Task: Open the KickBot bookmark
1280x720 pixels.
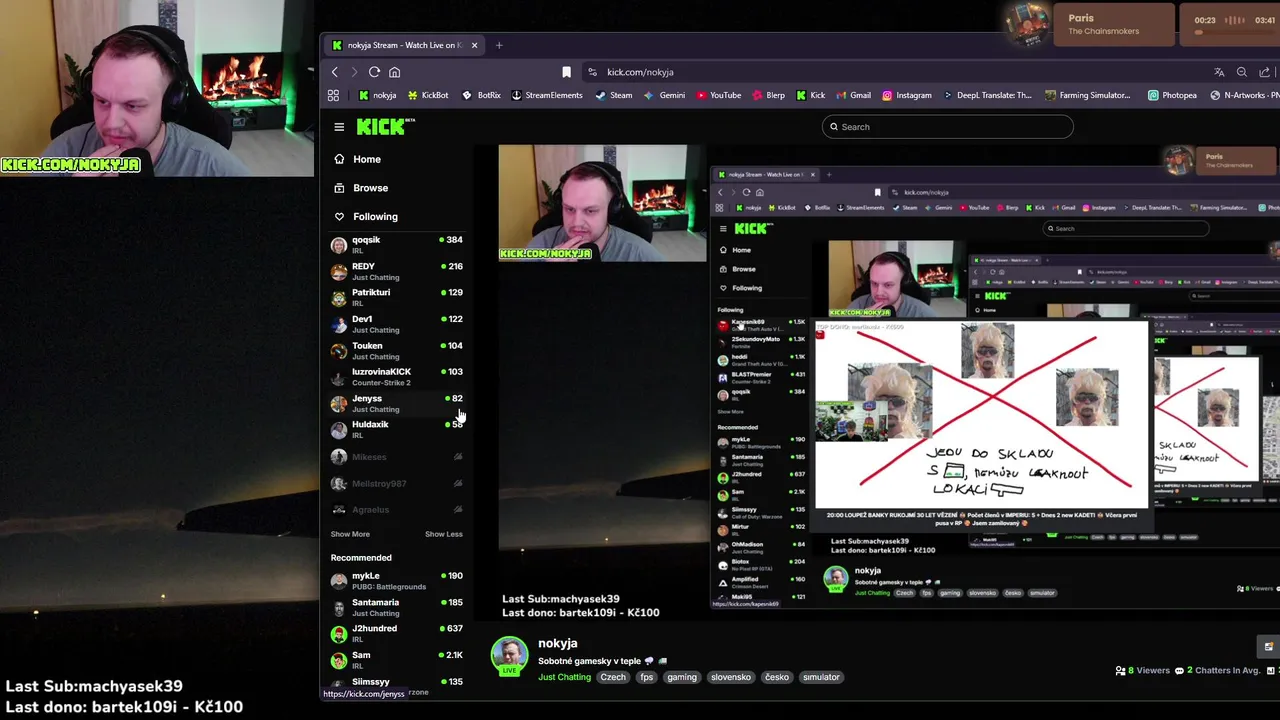Action: [427, 95]
